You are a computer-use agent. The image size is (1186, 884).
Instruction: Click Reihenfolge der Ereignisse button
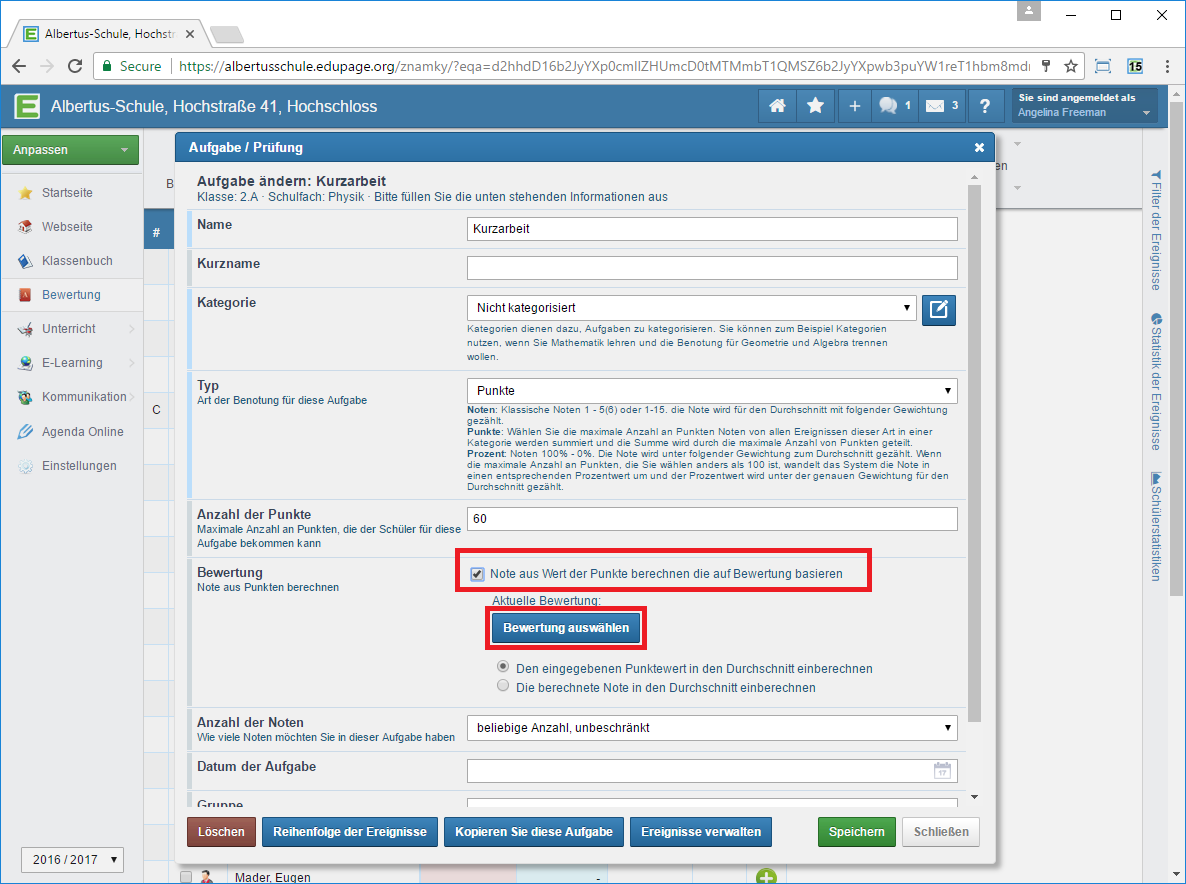tap(349, 832)
